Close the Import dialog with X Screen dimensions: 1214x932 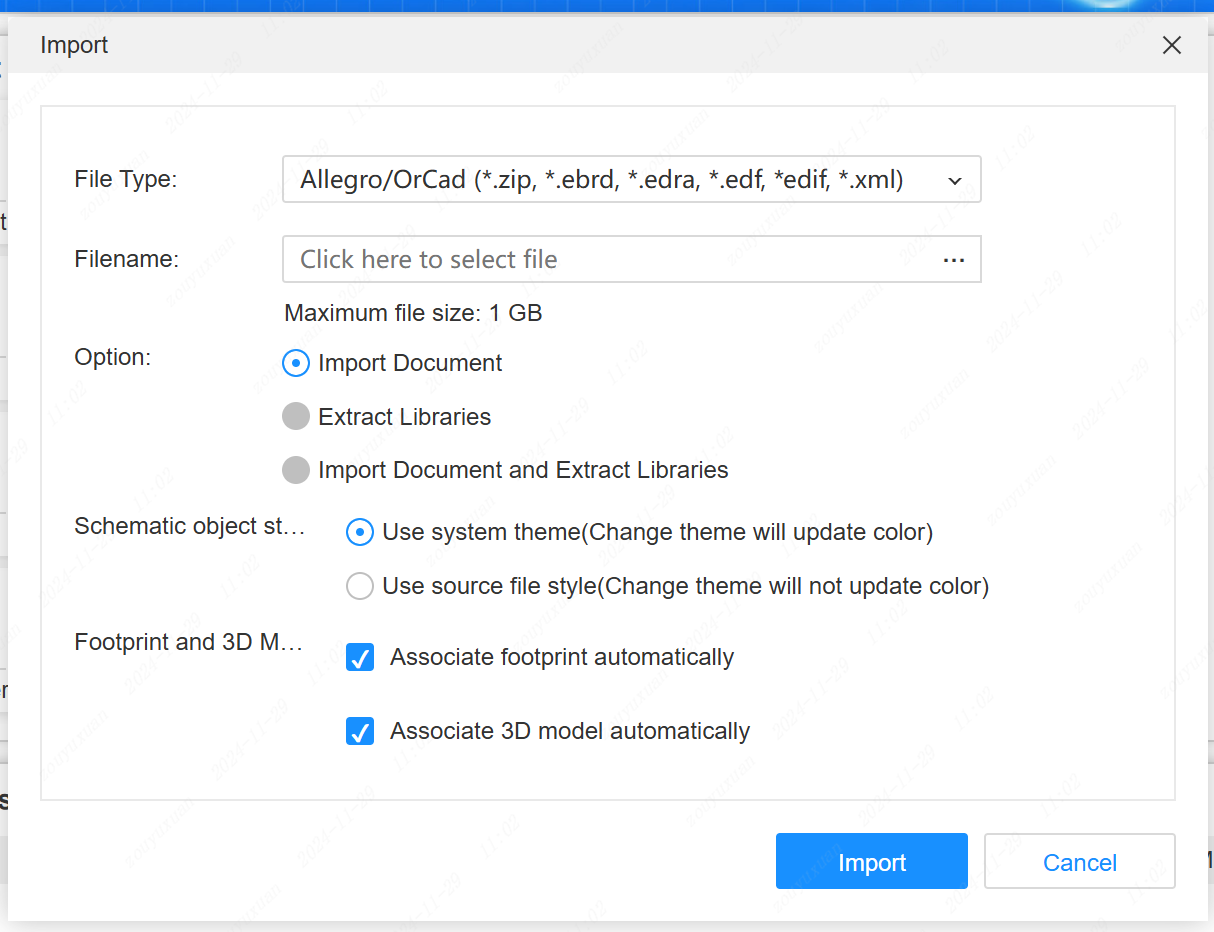click(1172, 45)
